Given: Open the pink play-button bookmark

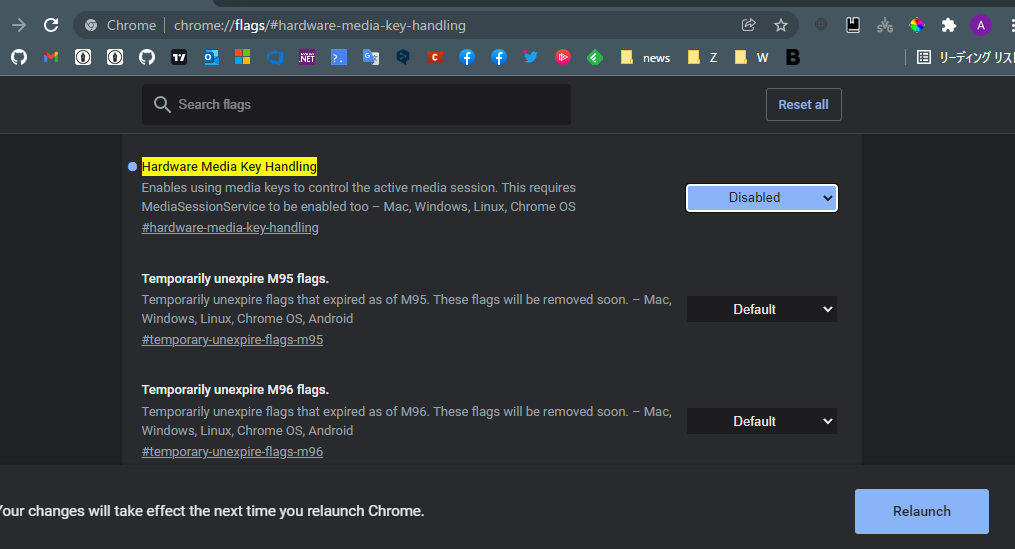Looking at the screenshot, I should 563,58.
